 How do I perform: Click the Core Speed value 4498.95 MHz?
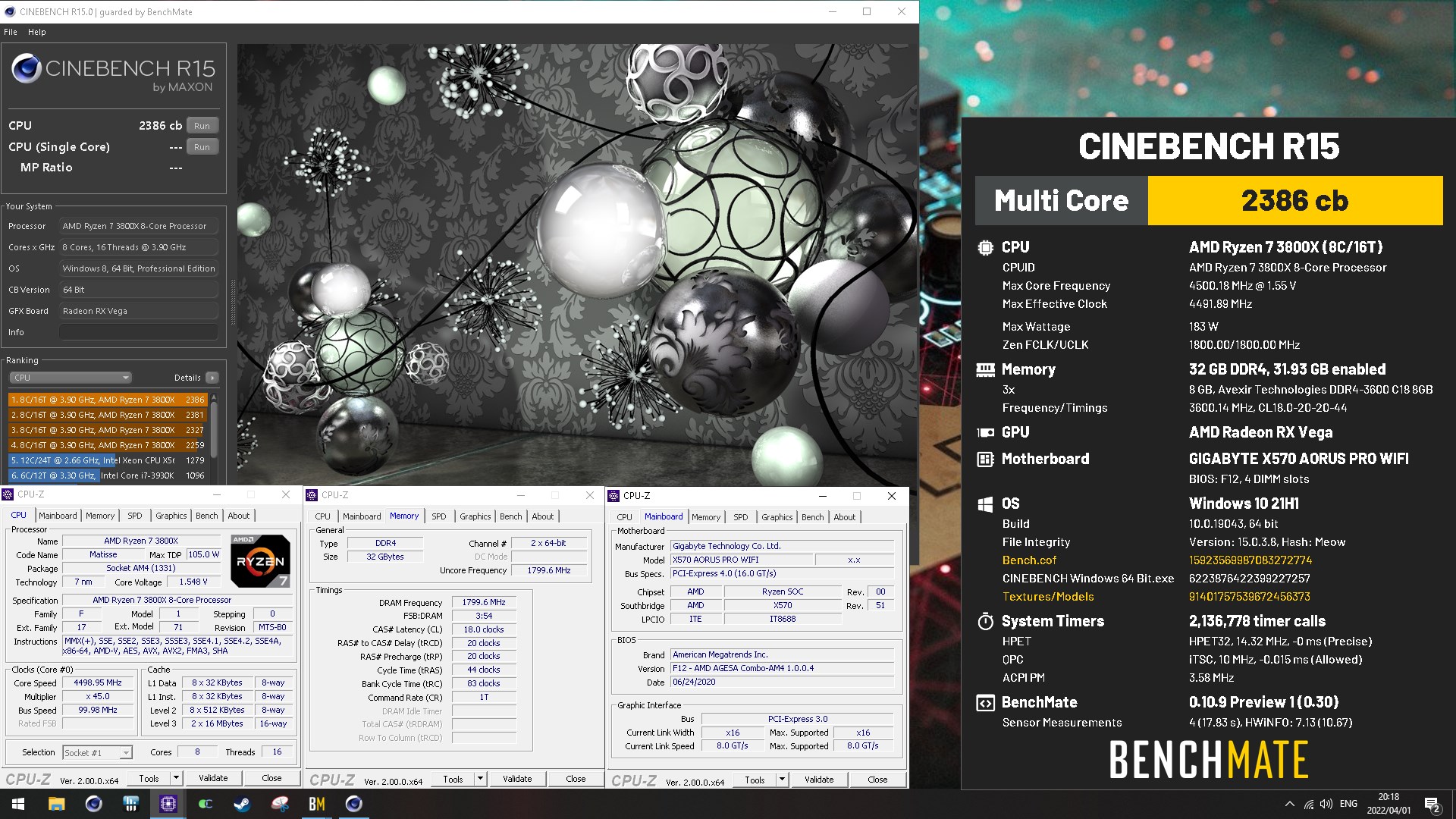(x=98, y=682)
